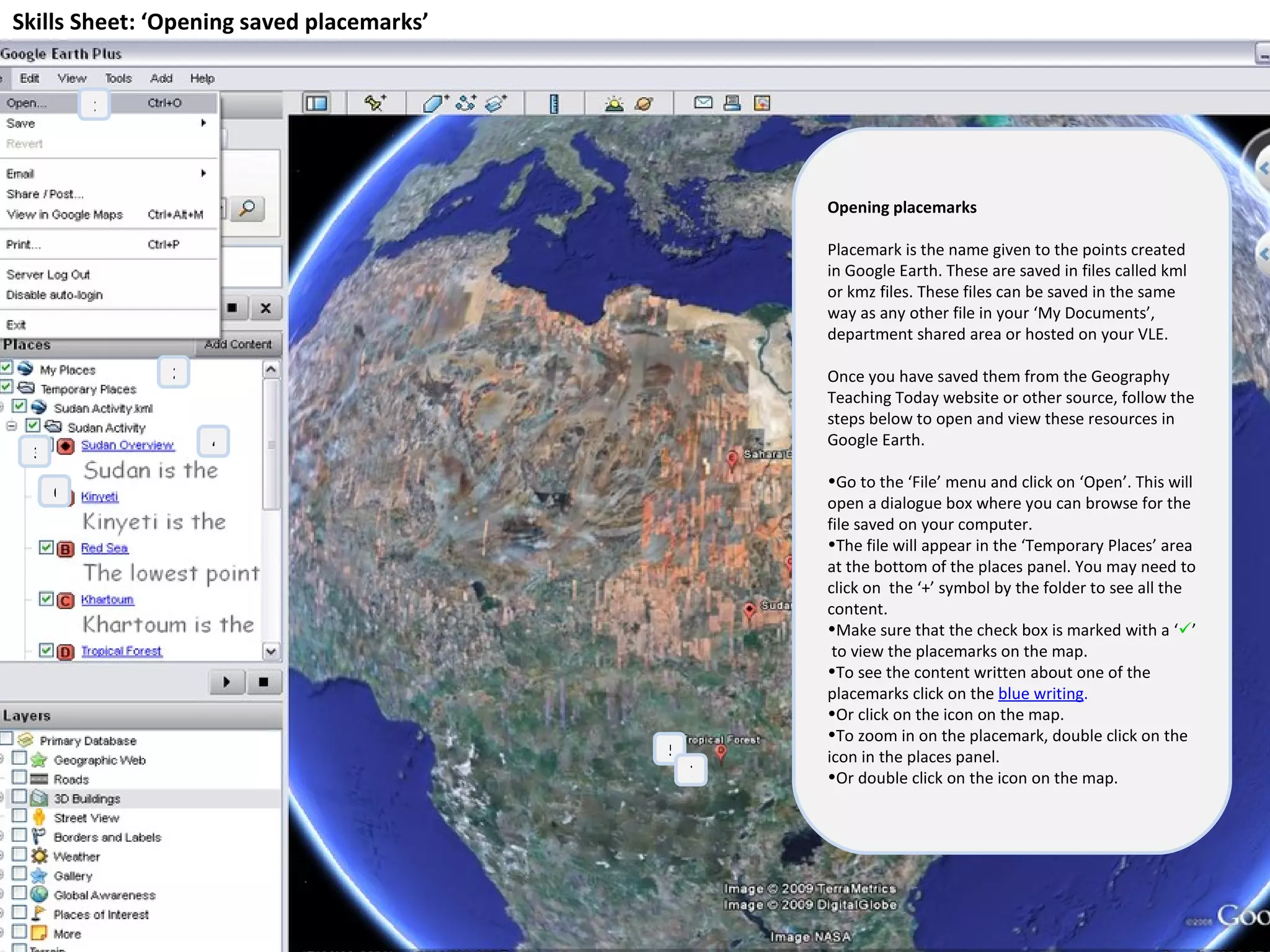Open the Tools menu
1270x952 pixels.
(x=118, y=78)
